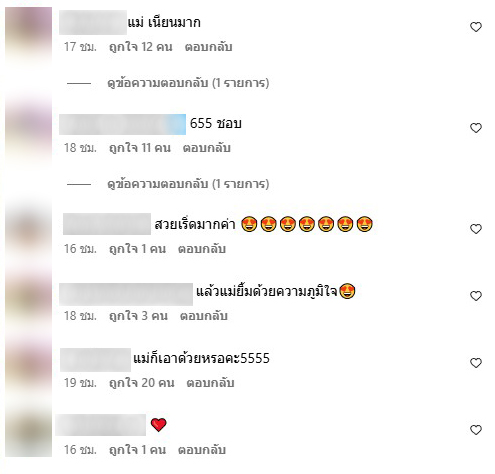
Task: Open the avatar beside the "แม่ก็เอาด้วยหรอคะ5555" comment
Action: click(29, 364)
